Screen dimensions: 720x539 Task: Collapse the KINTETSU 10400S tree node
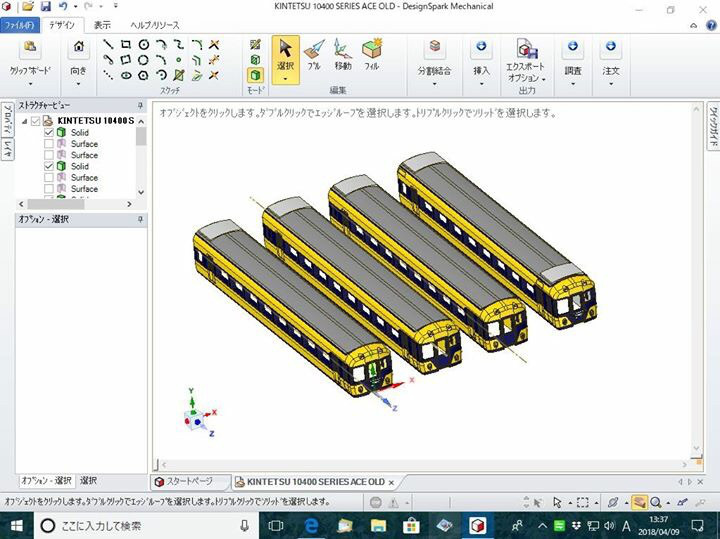point(24,121)
